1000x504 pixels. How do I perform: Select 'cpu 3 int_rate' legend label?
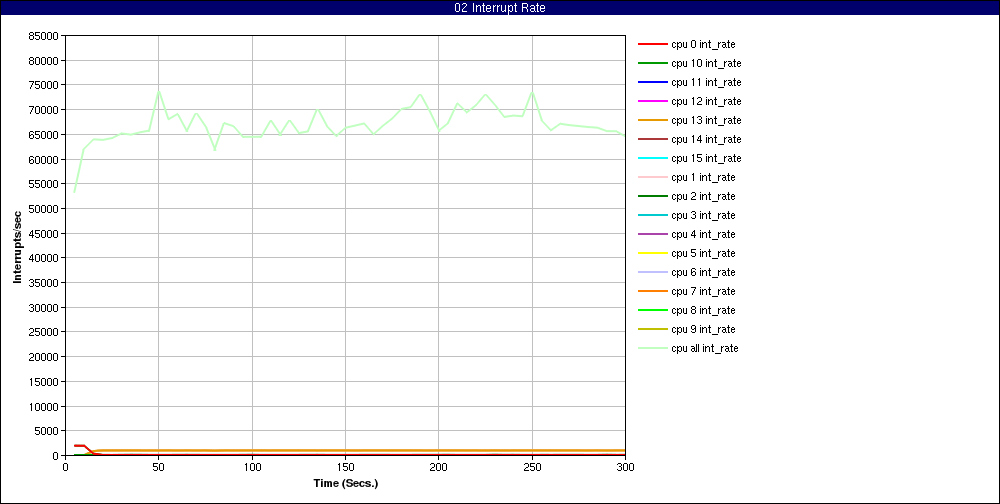703,216
